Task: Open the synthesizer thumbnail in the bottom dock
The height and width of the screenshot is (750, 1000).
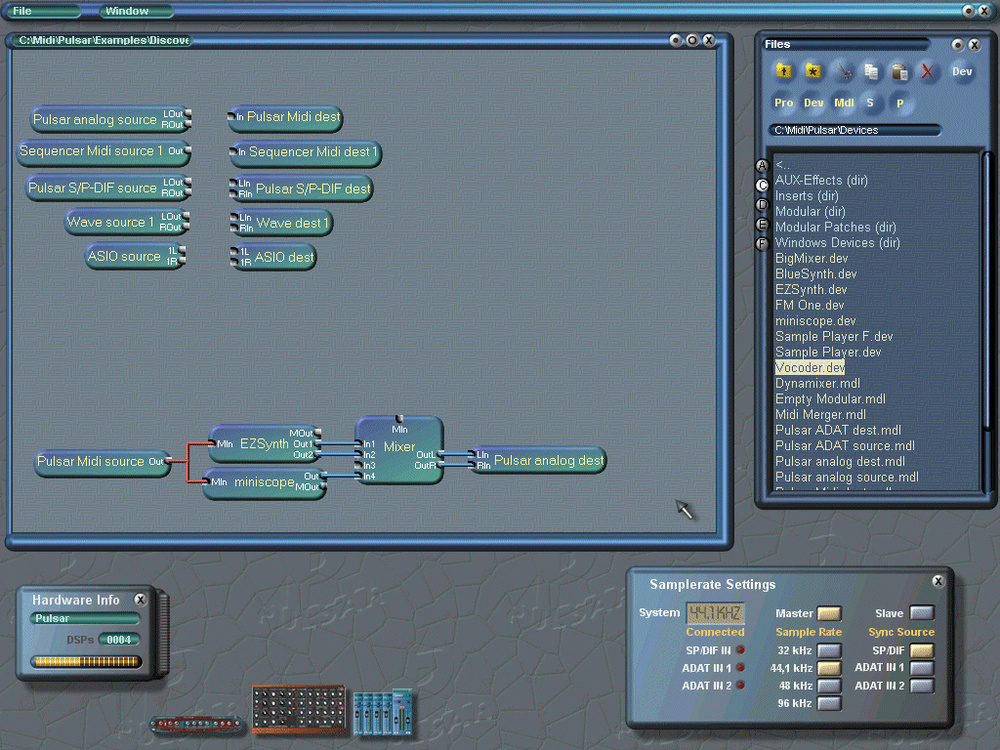Action: [x=298, y=709]
